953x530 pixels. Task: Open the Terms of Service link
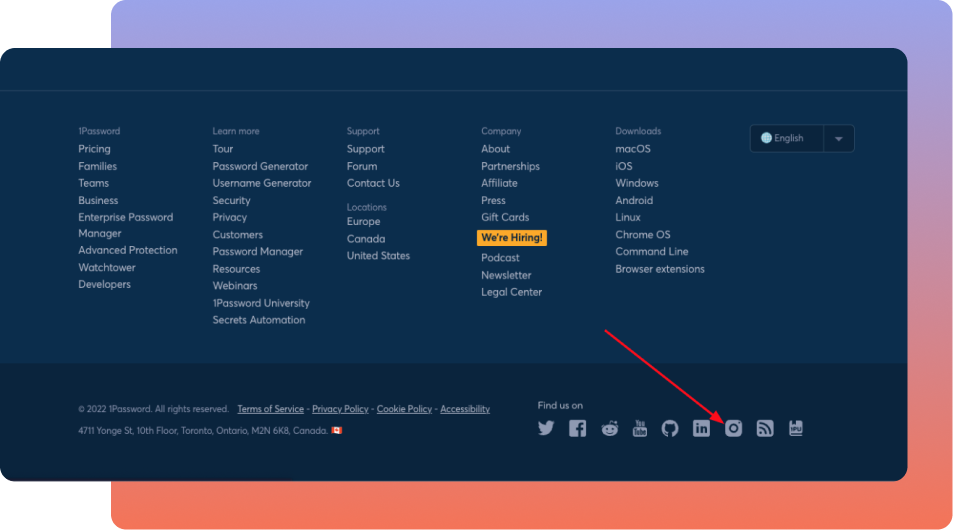[x=270, y=409]
